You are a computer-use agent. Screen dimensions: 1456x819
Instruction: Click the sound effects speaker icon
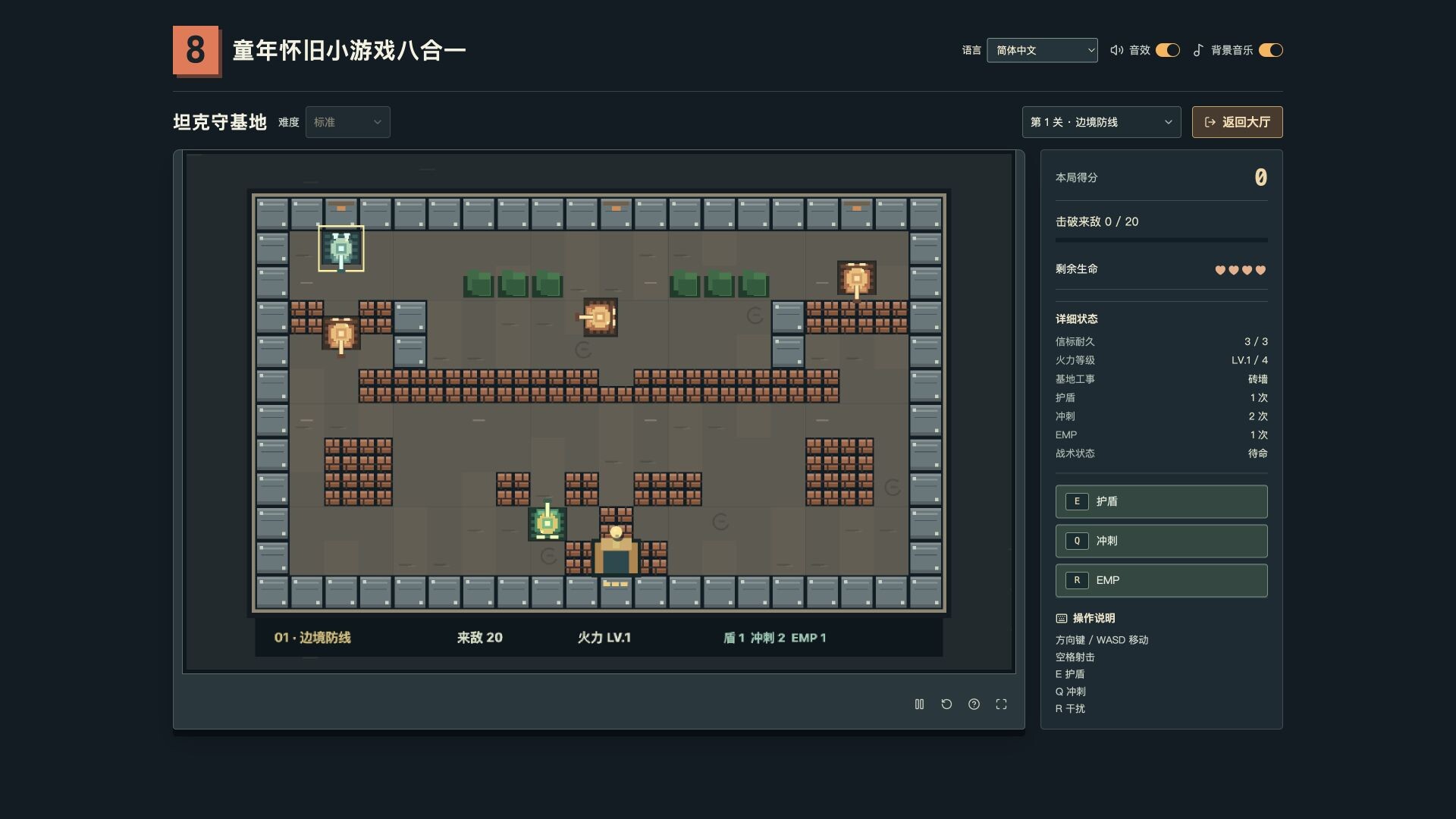1116,50
